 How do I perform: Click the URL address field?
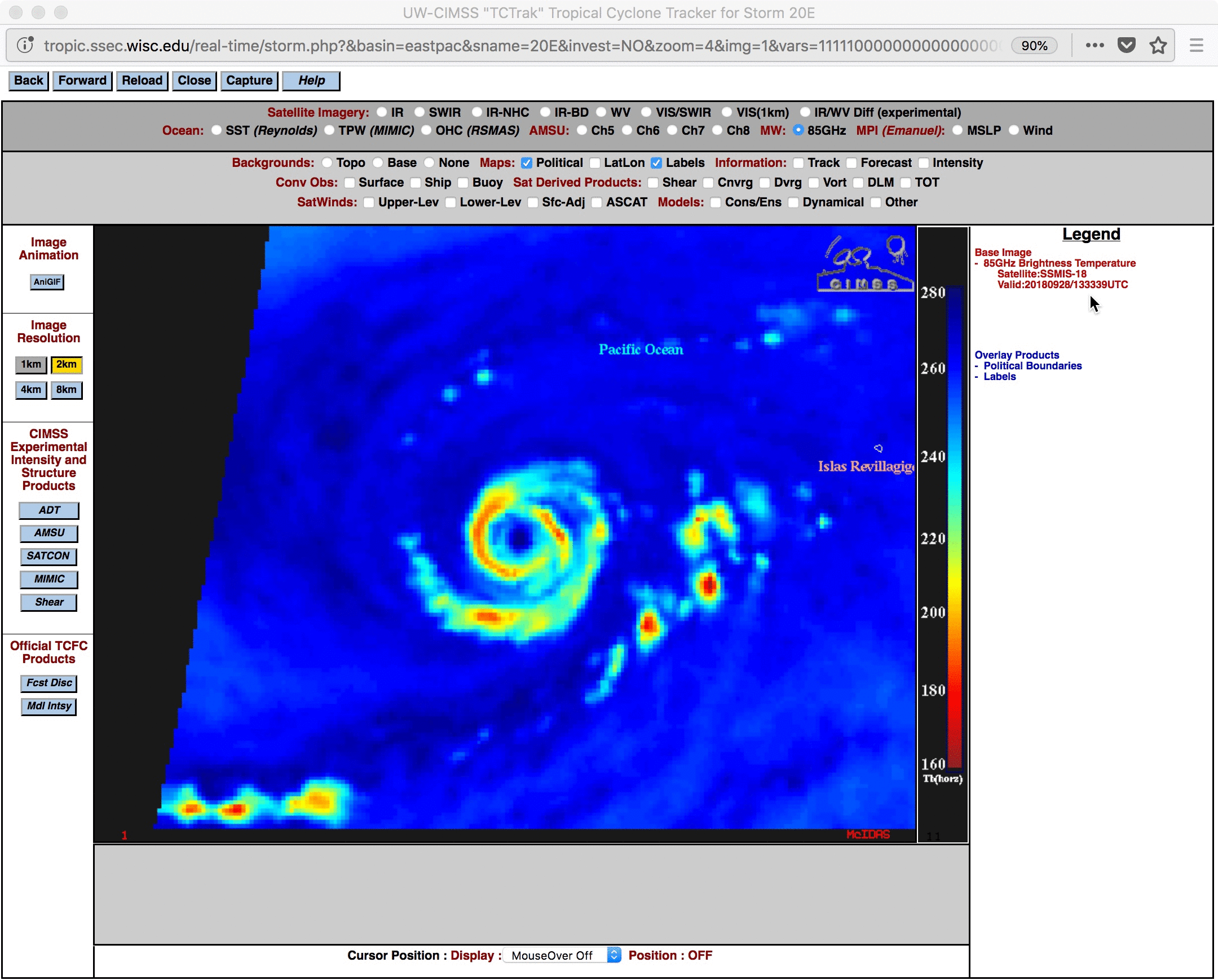coord(520,45)
